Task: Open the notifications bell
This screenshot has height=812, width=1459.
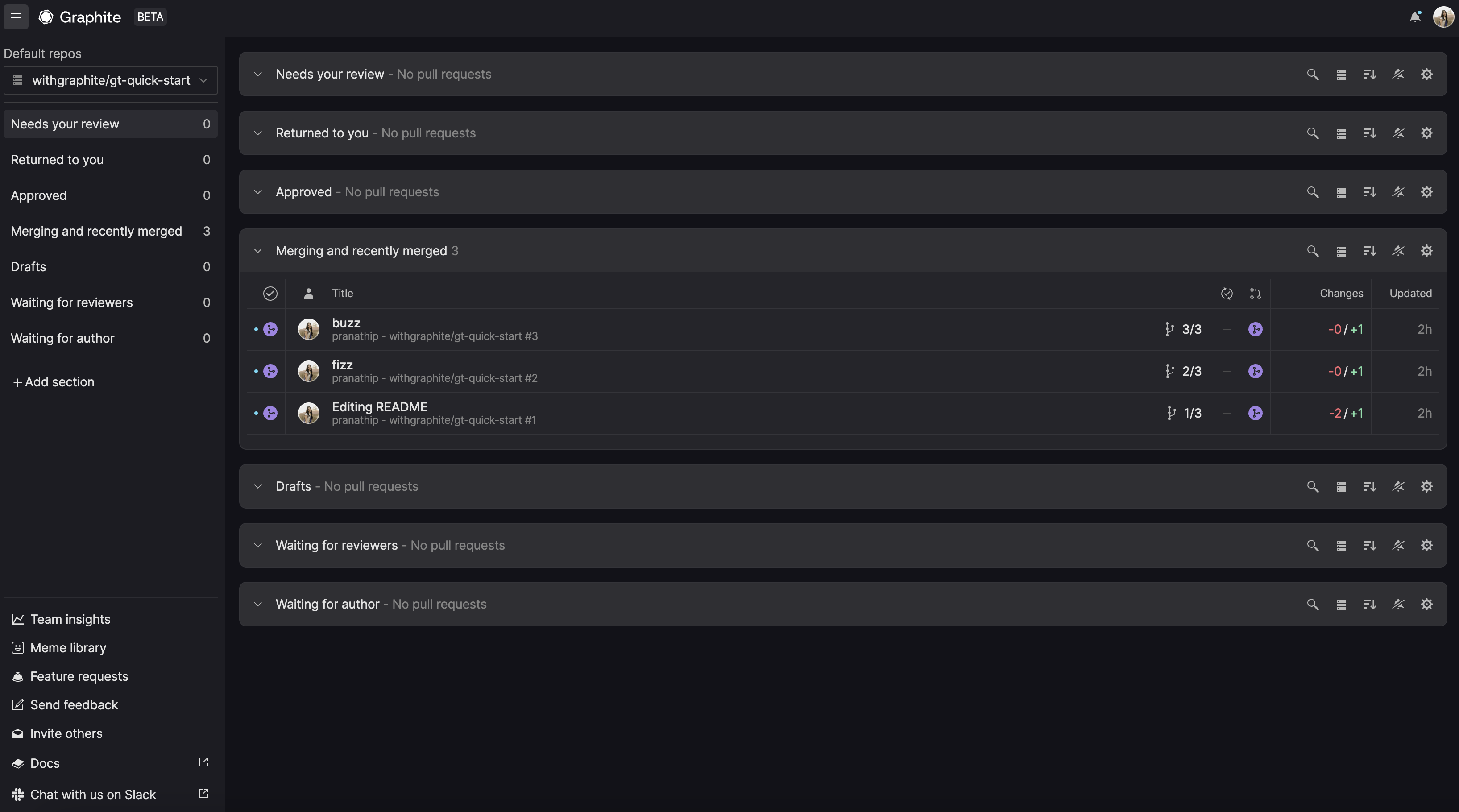Action: point(1415,17)
